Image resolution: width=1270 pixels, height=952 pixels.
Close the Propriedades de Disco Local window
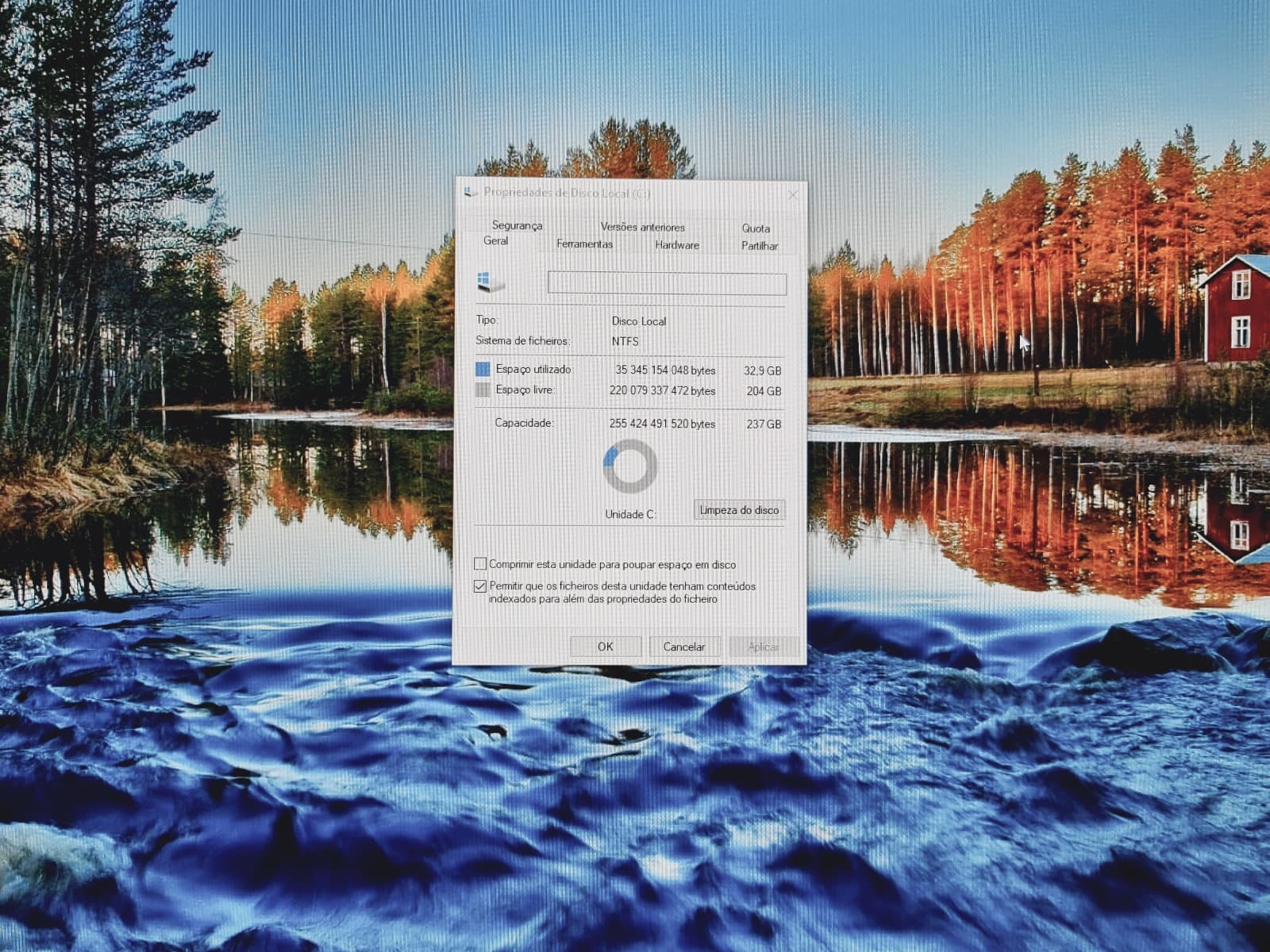pos(792,194)
